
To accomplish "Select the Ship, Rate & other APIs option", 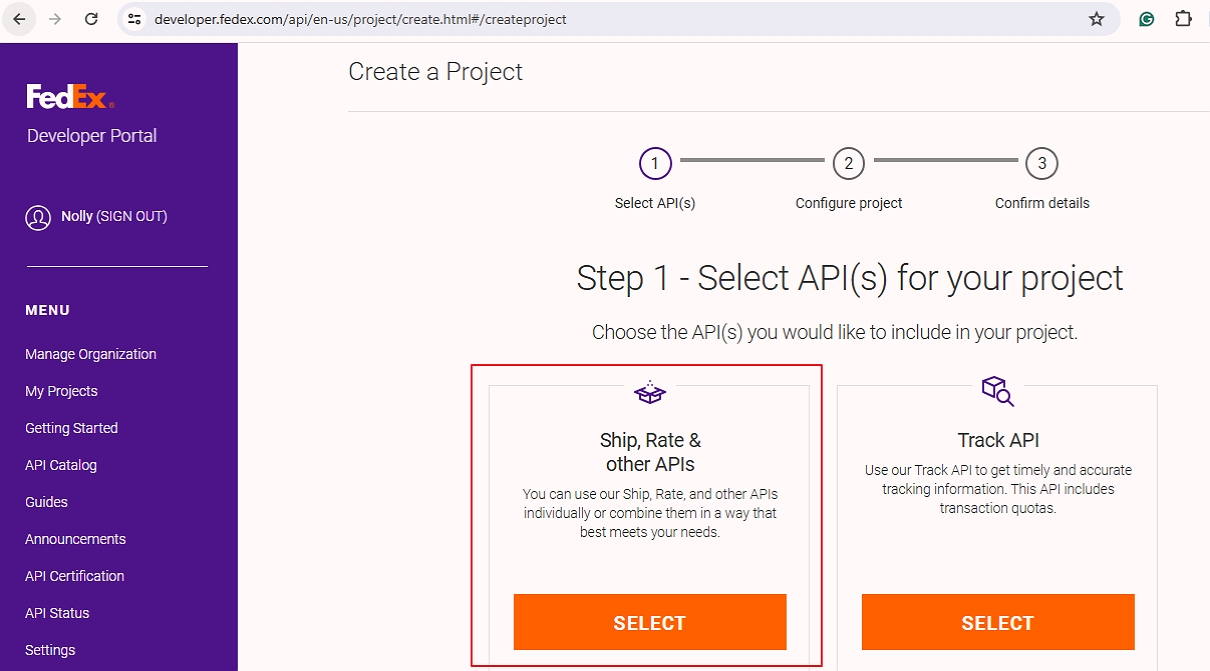I will point(650,622).
